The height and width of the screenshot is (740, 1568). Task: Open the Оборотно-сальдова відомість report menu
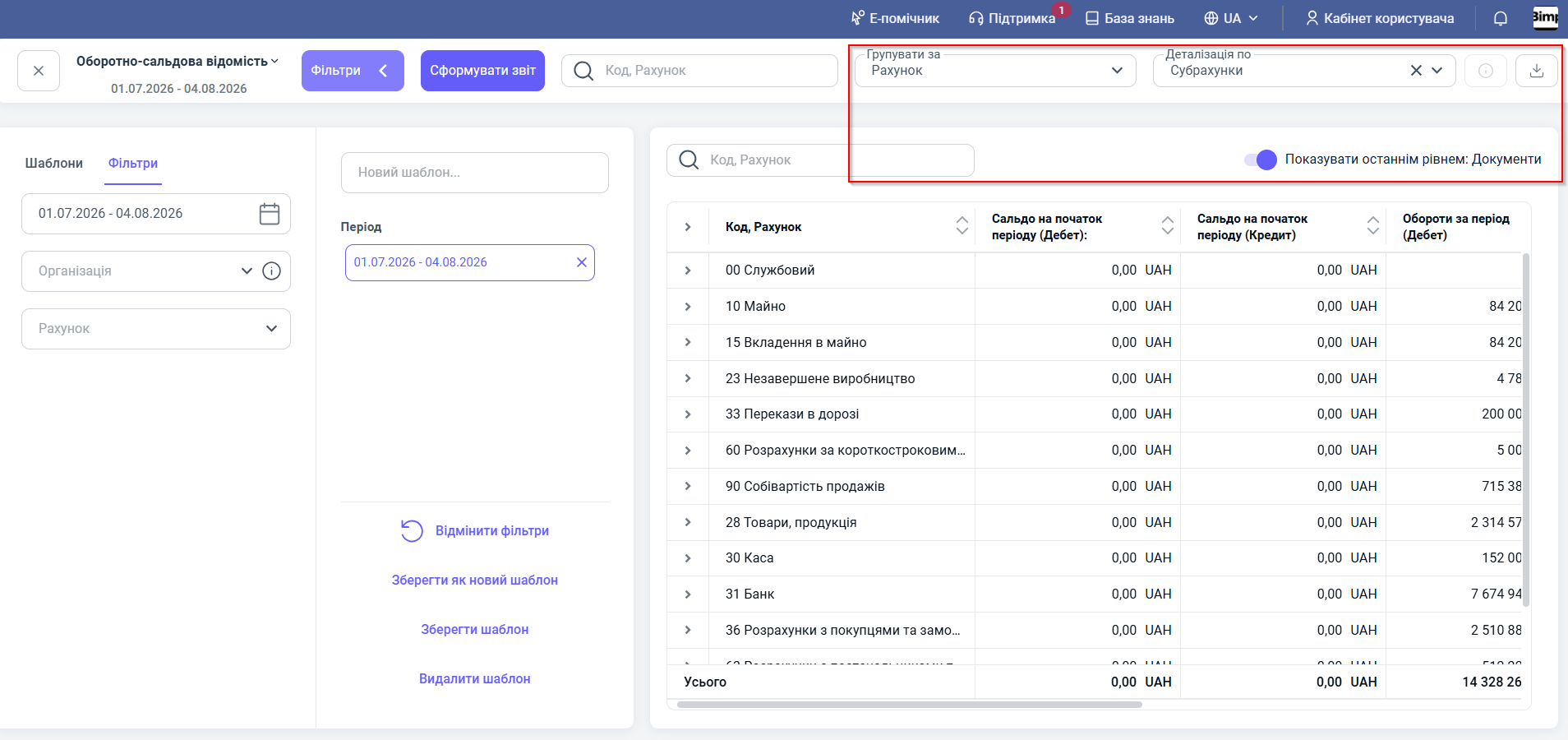(178, 62)
